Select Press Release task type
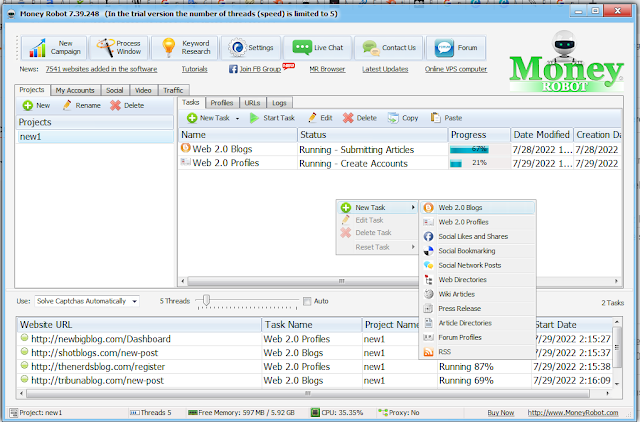Image resolution: width=640 pixels, height=422 pixels. click(x=478, y=309)
